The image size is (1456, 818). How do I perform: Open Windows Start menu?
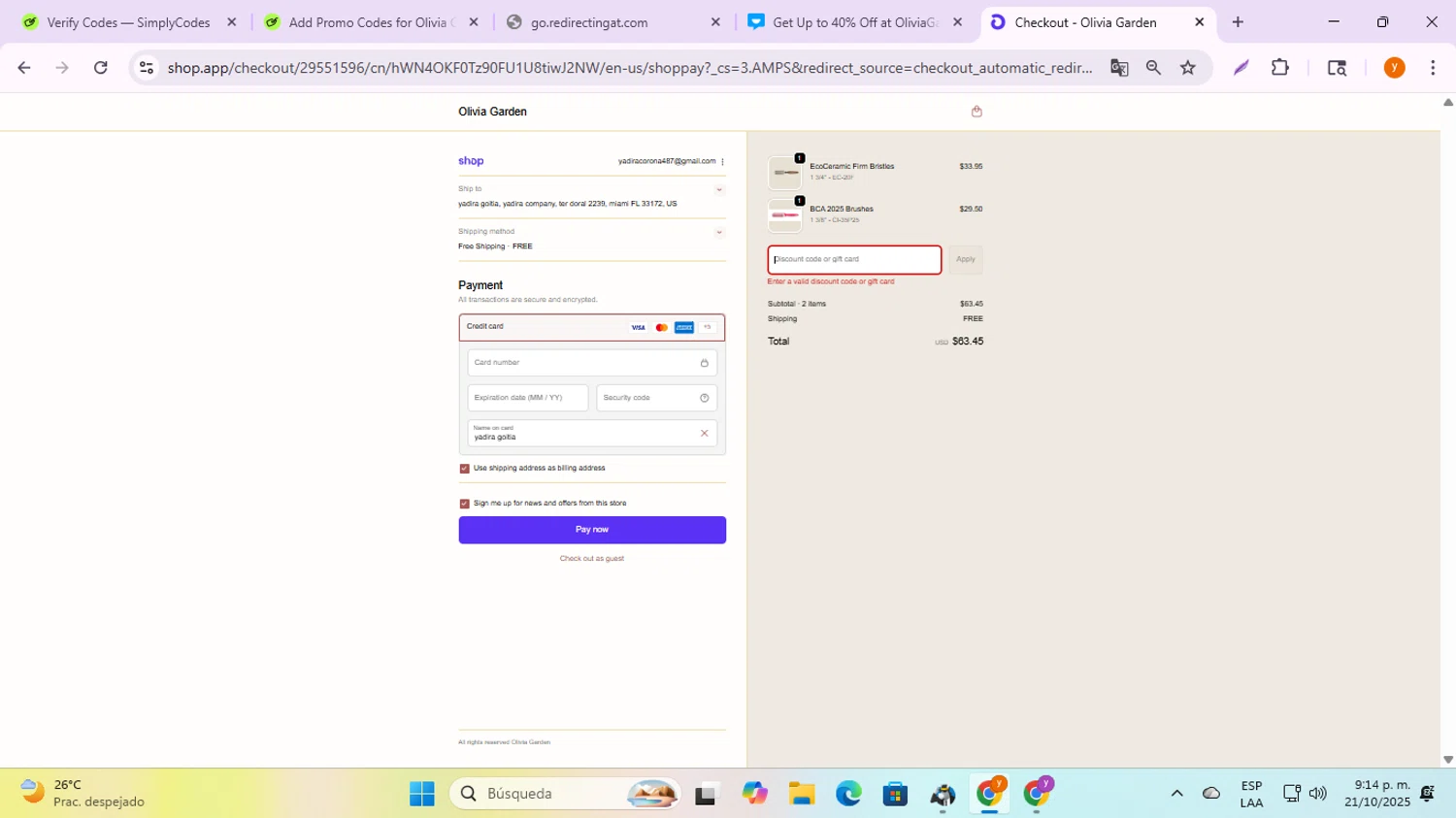422,794
